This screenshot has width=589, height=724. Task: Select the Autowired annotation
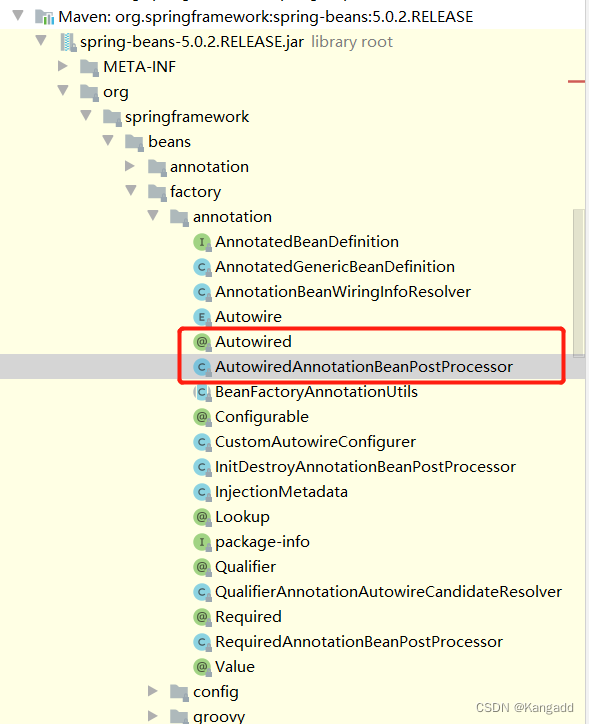[x=253, y=342]
